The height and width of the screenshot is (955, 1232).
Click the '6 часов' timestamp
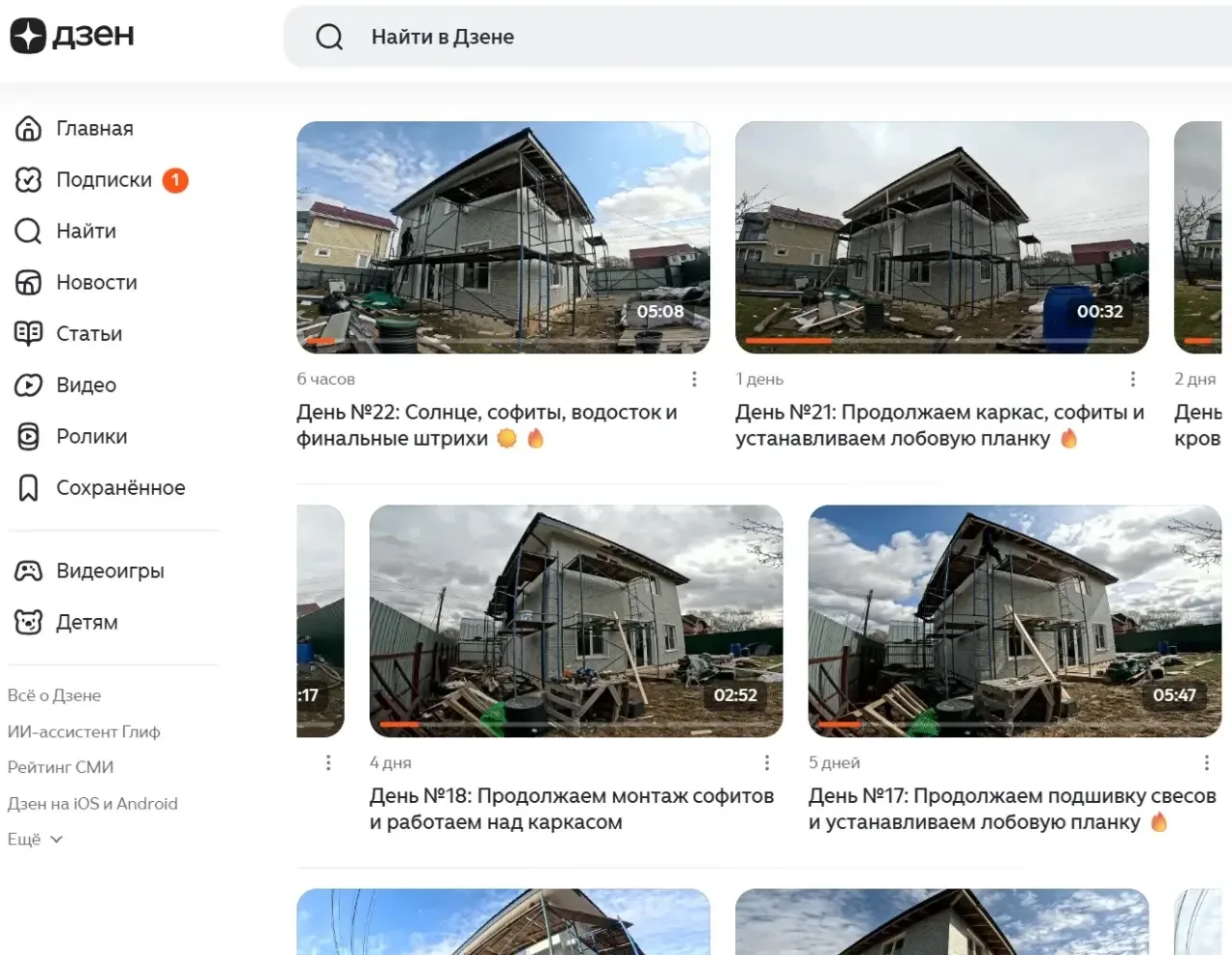(326, 379)
